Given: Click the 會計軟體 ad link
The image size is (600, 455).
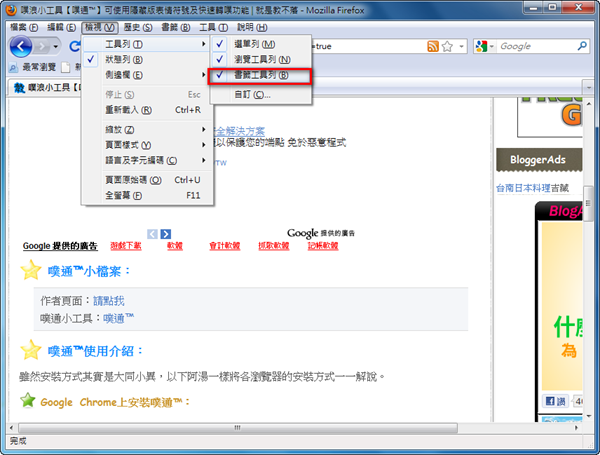Looking at the screenshot, I should [x=224, y=246].
